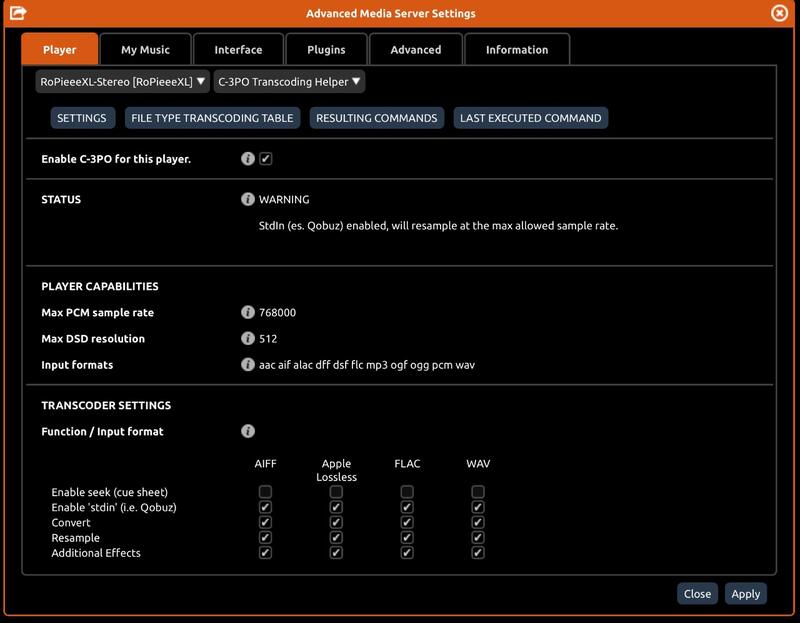Click info icon for Max PCM sample rate
The image size is (800, 623).
pyautogui.click(x=248, y=312)
